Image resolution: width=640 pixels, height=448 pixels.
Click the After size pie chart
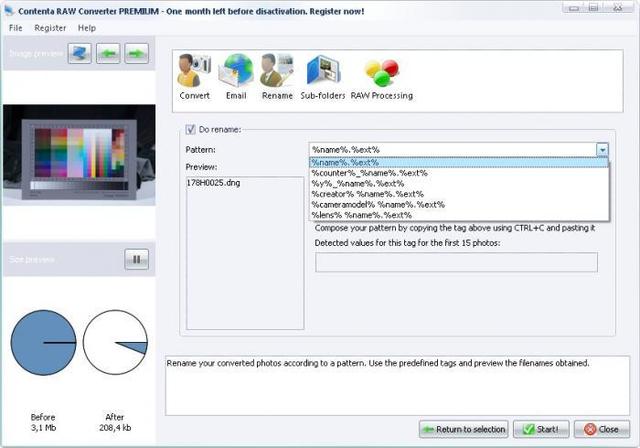click(115, 343)
